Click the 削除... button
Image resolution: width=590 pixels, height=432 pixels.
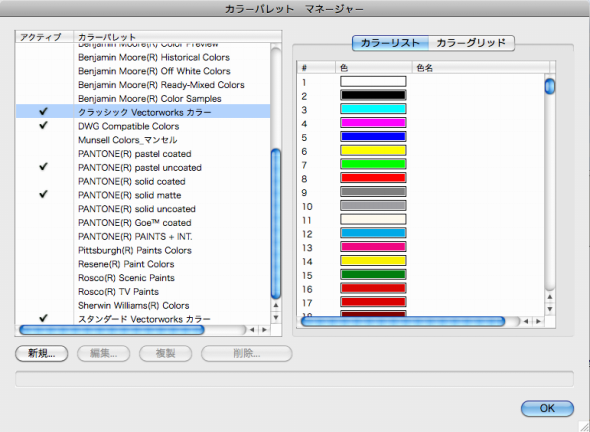(x=246, y=354)
